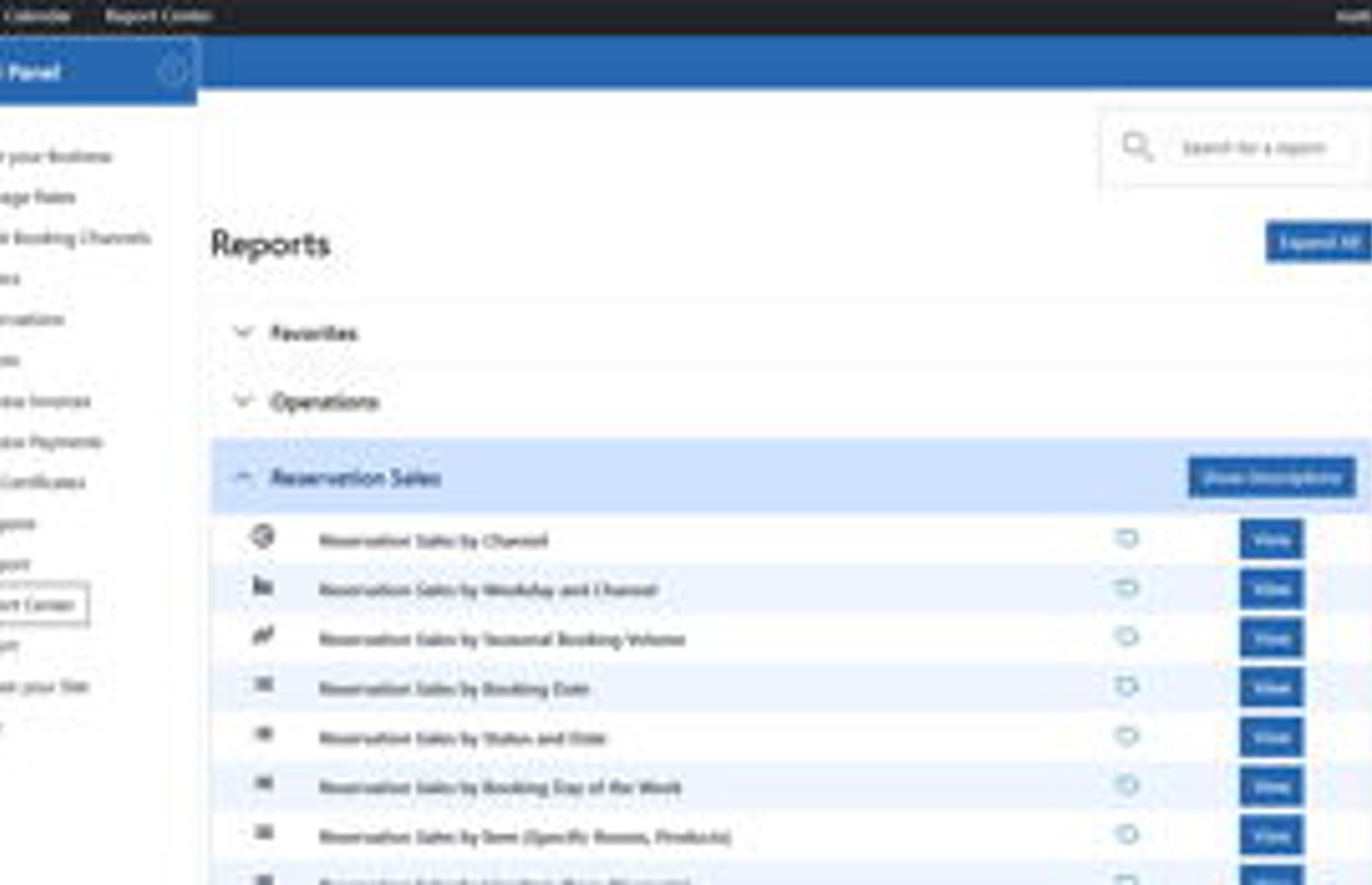The image size is (1372, 885).
Task: Click 'Reservation Sales by Seasonal Booking Volume' name
Action: click(502, 639)
